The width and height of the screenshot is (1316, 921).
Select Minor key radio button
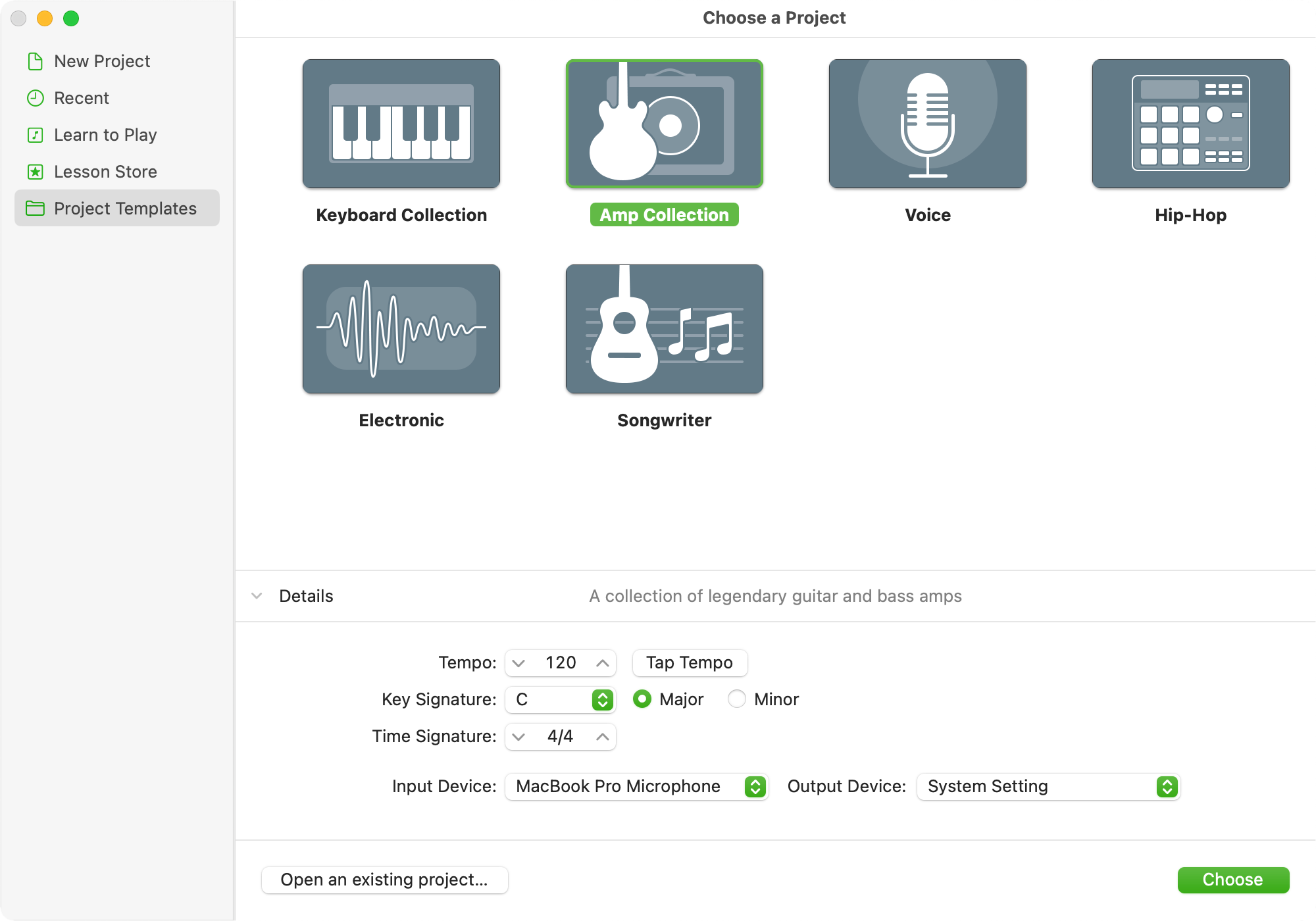737,699
